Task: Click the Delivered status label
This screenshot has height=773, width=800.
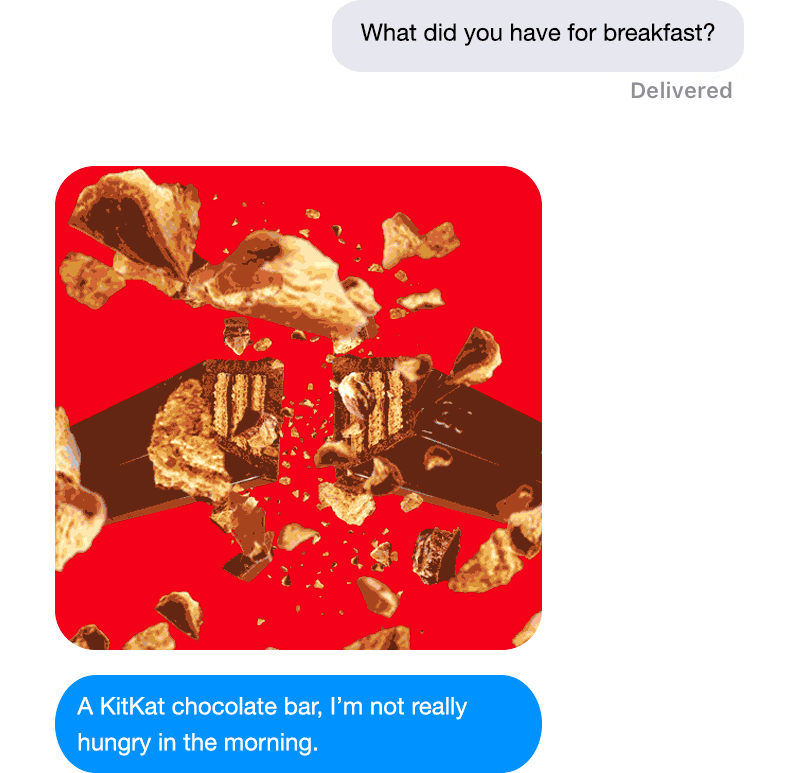Action: pos(681,91)
